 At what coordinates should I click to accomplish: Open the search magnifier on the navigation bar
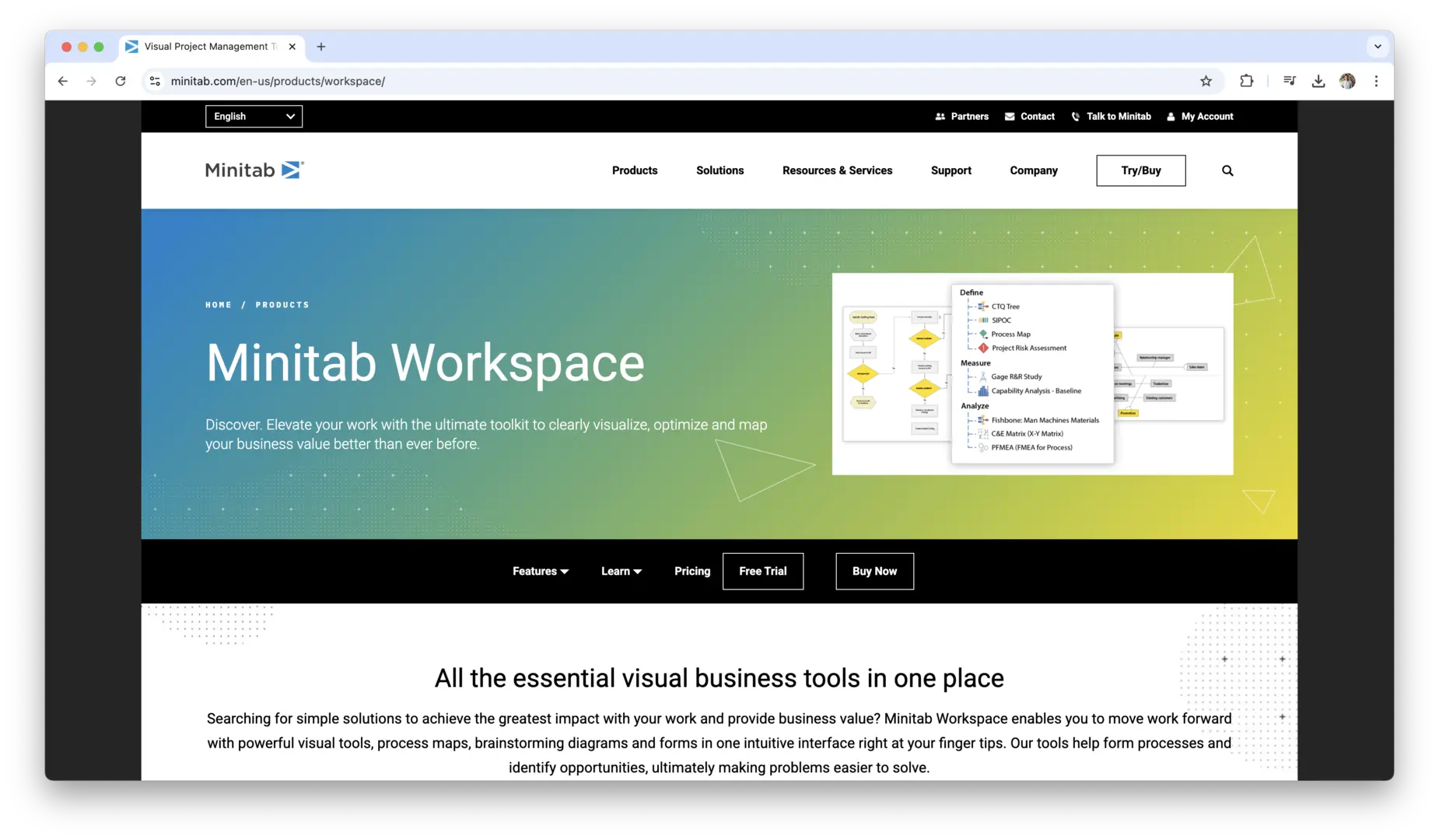pyautogui.click(x=1227, y=170)
